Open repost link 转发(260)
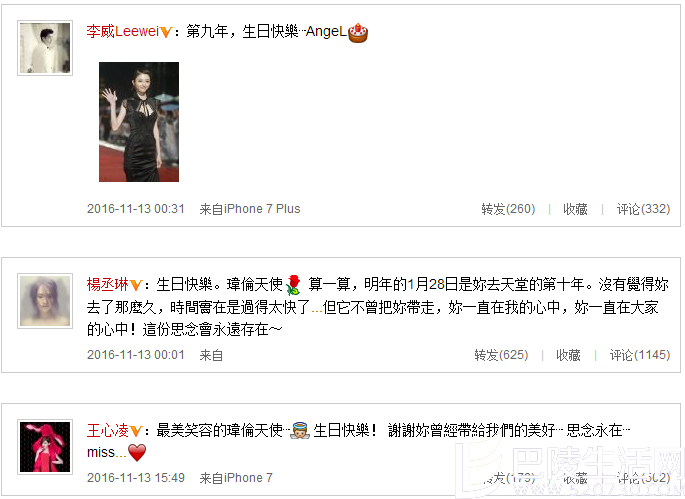Image resolution: width=685 pixels, height=499 pixels. (x=508, y=209)
